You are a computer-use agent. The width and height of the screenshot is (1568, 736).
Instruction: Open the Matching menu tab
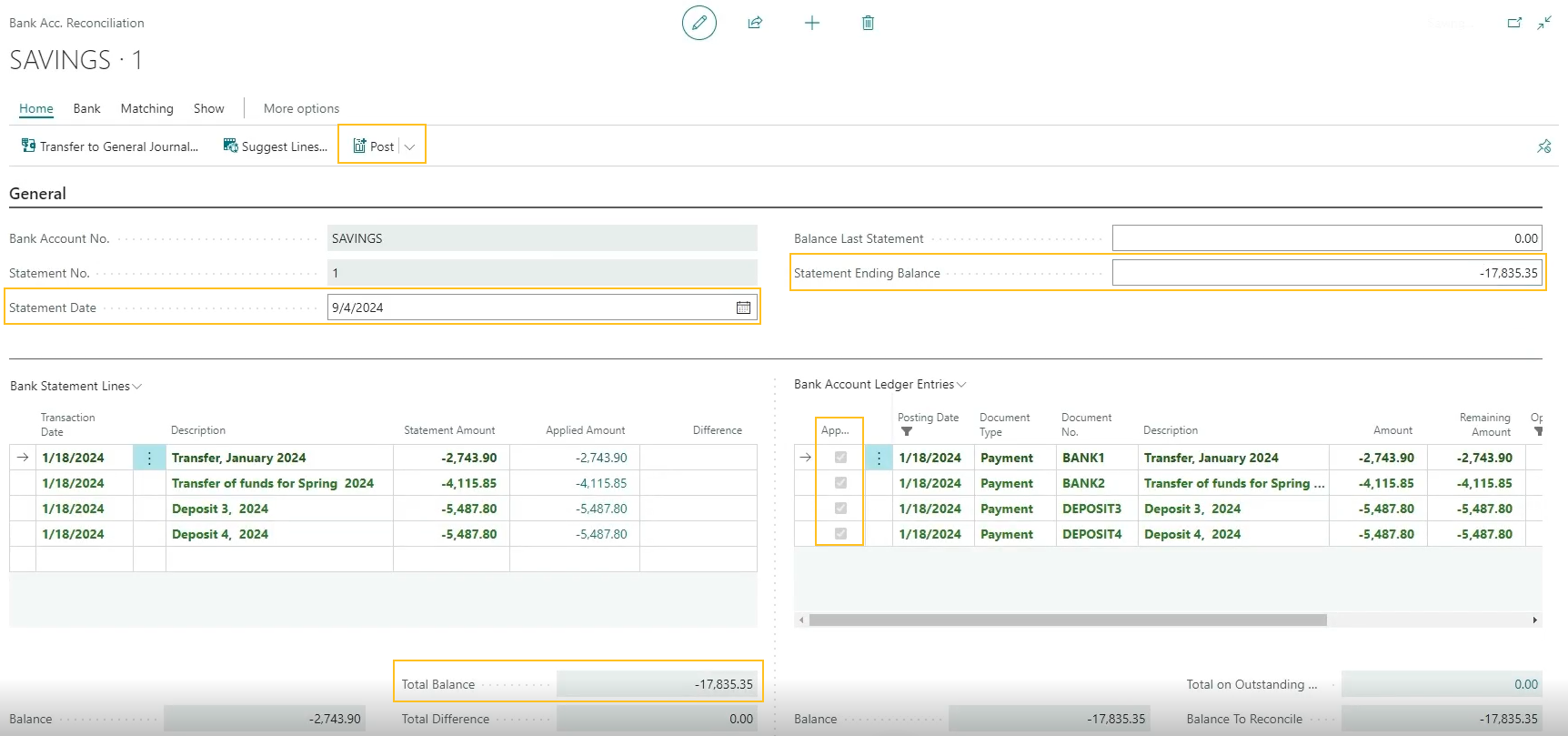(146, 108)
